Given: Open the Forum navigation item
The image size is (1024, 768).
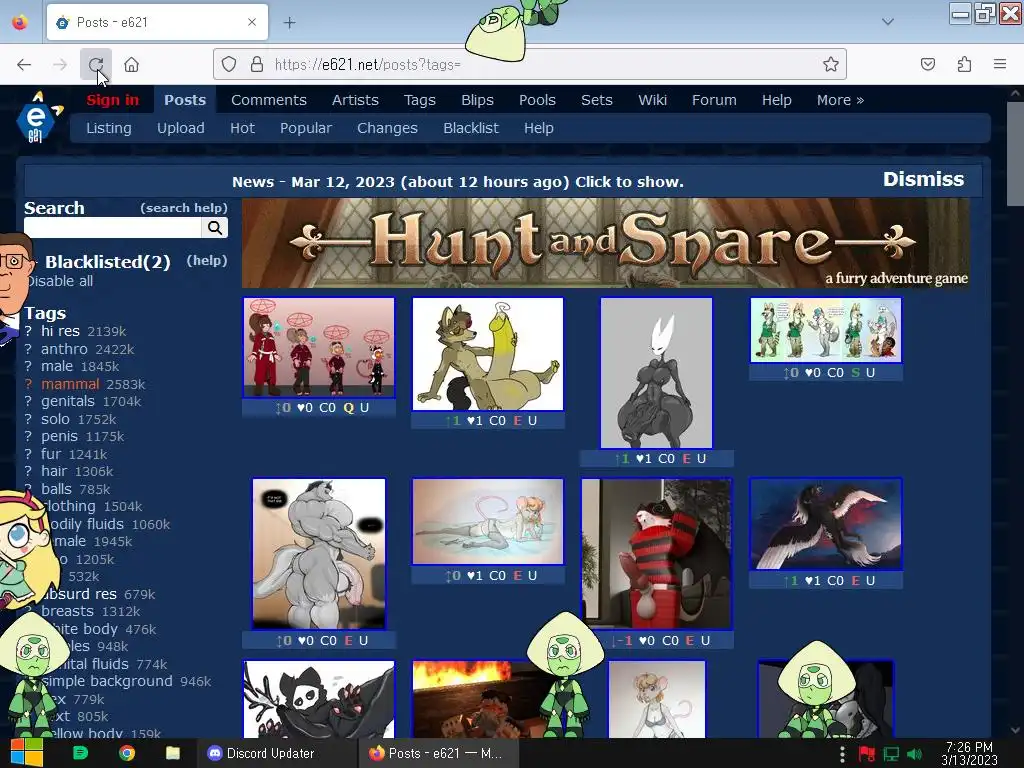Looking at the screenshot, I should [714, 100].
